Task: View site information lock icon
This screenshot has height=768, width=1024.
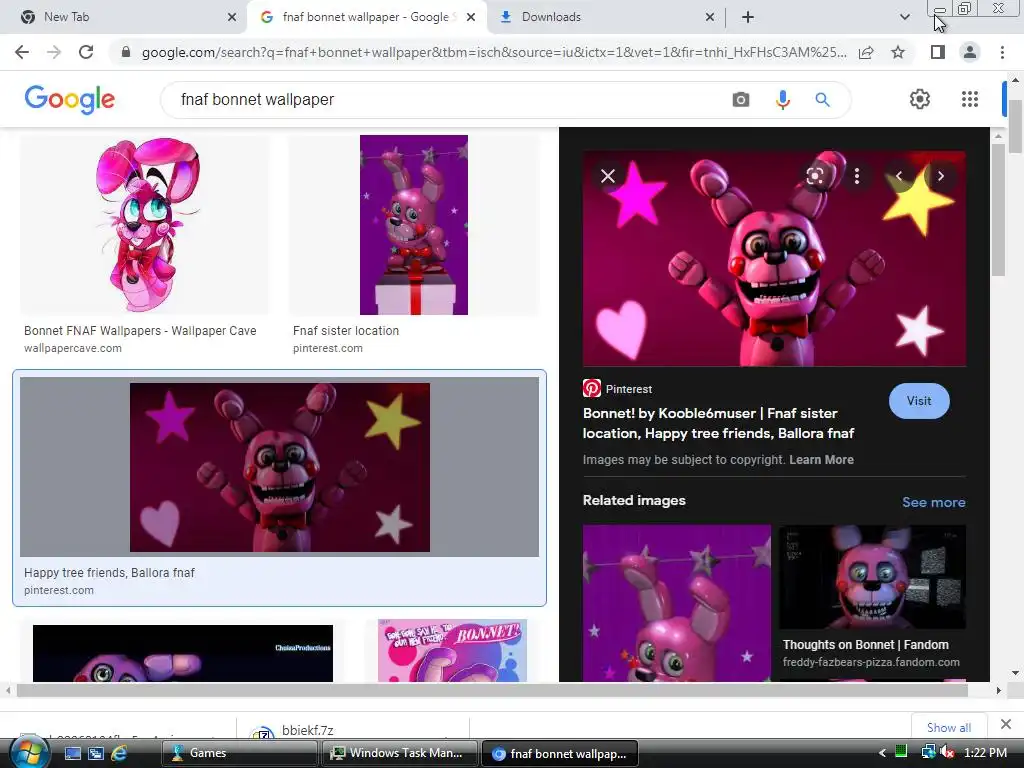Action: [x=126, y=52]
